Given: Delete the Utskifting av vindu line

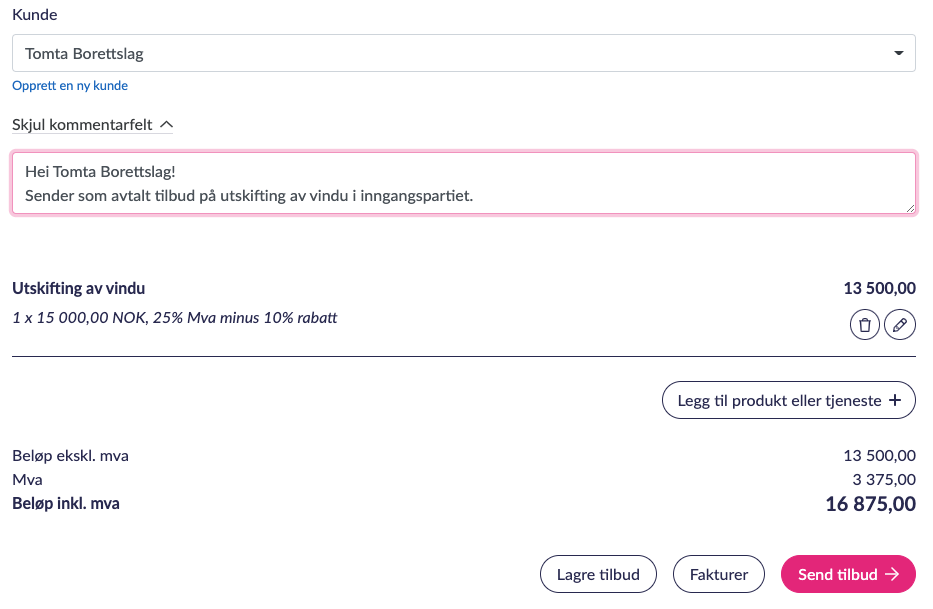Looking at the screenshot, I should pyautogui.click(x=865, y=325).
